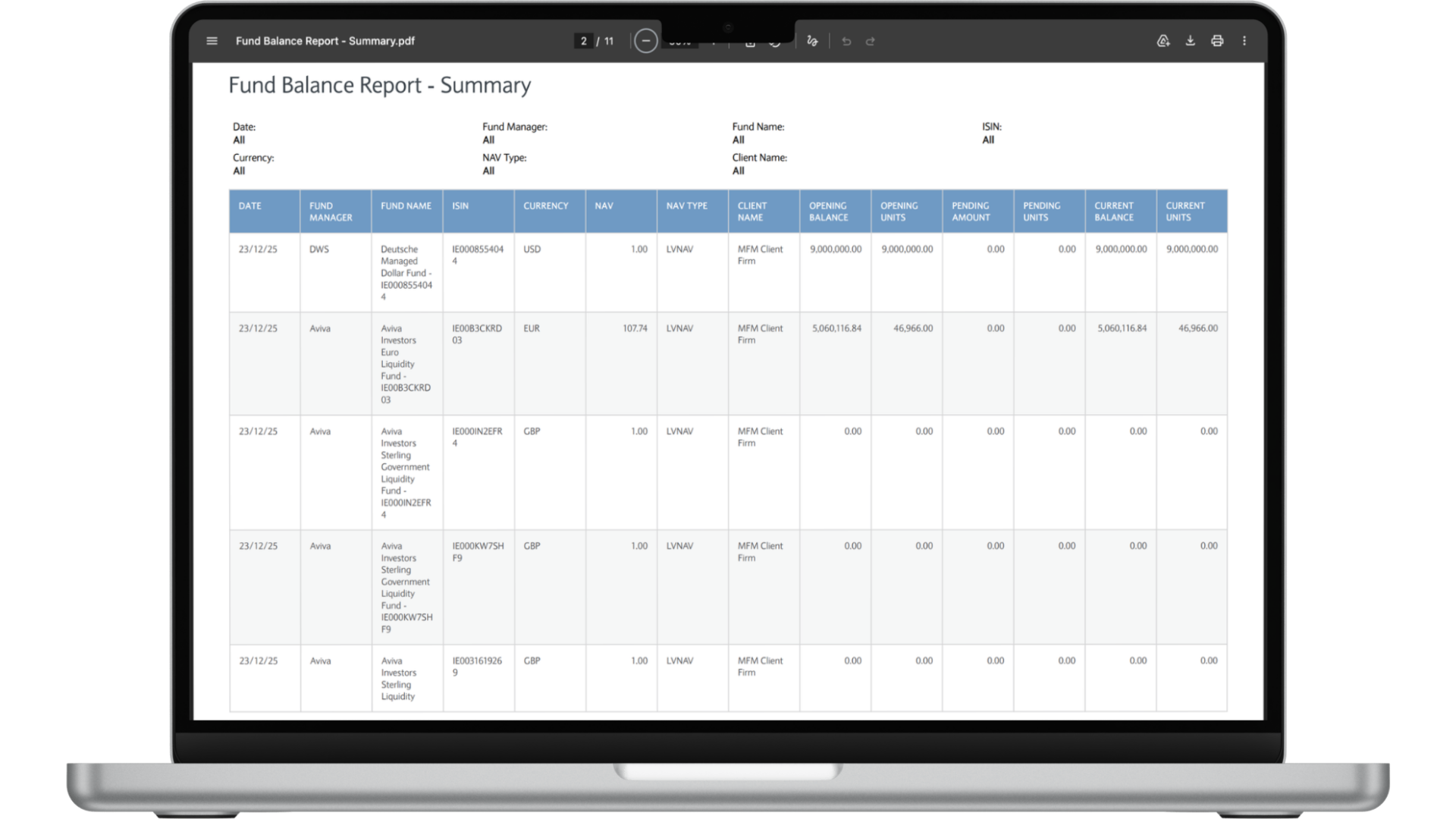Image resolution: width=1456 pixels, height=819 pixels.
Task: Print the Fund Balance Report
Action: tap(1217, 41)
